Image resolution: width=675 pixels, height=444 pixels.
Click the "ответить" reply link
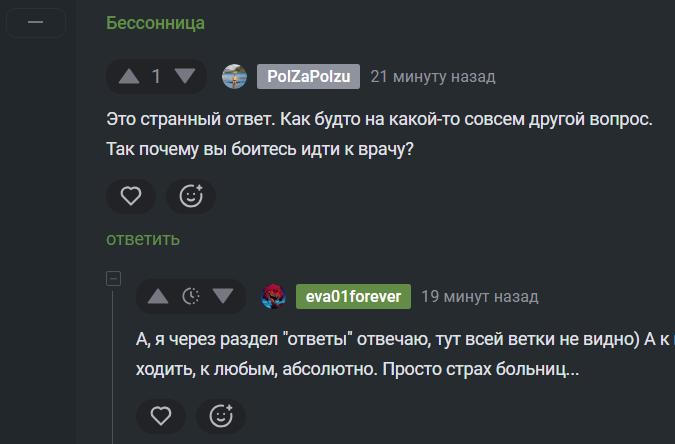point(143,239)
